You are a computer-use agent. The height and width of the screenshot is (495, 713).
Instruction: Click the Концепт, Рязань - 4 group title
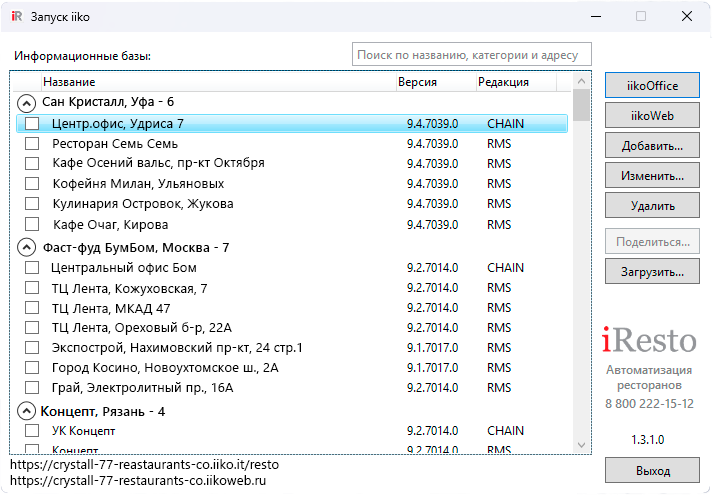point(103,411)
